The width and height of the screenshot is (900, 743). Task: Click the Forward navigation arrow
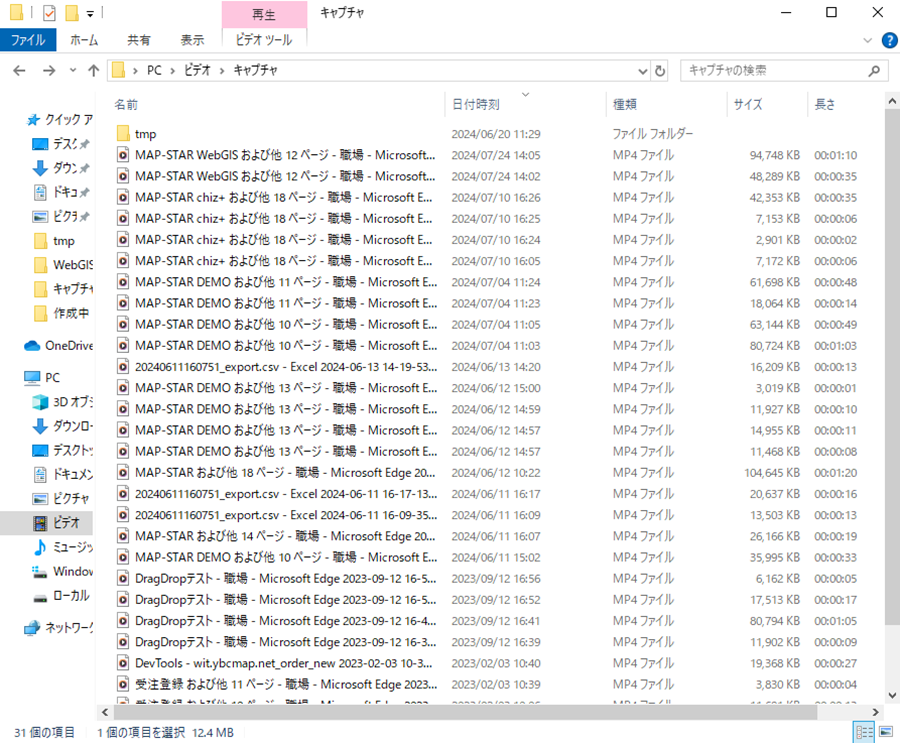[49, 71]
